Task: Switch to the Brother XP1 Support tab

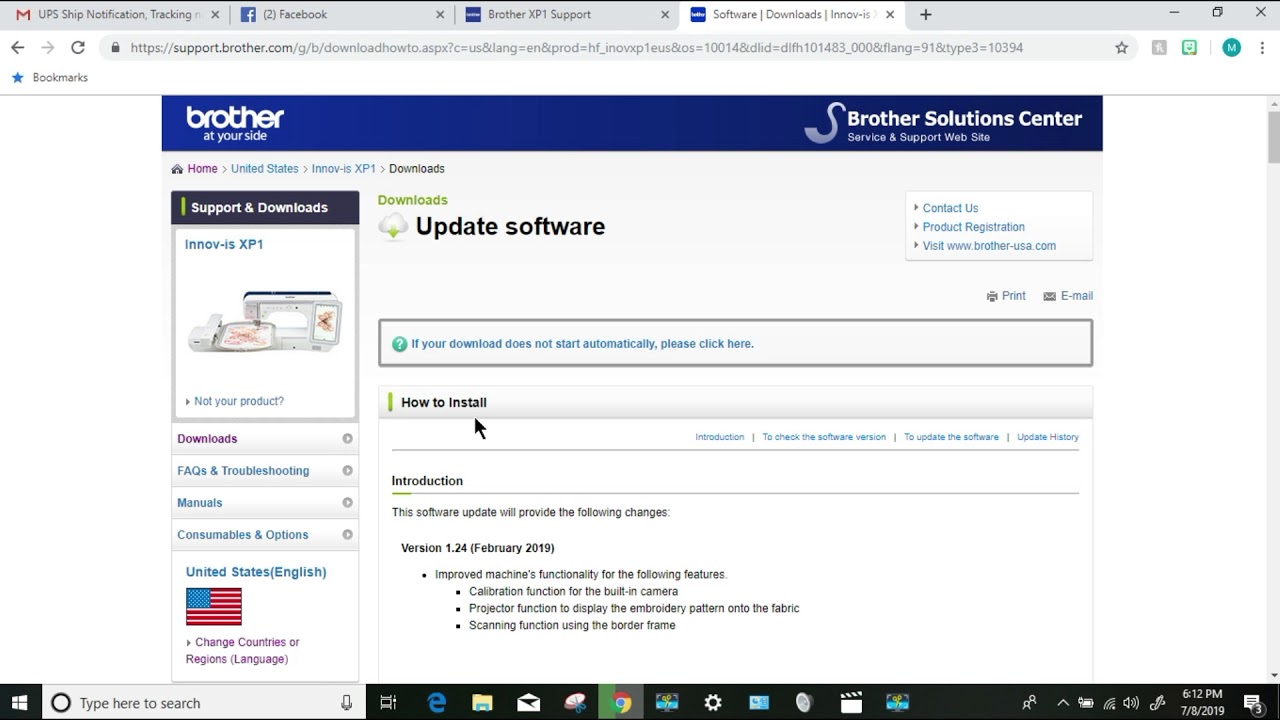Action: pos(566,14)
